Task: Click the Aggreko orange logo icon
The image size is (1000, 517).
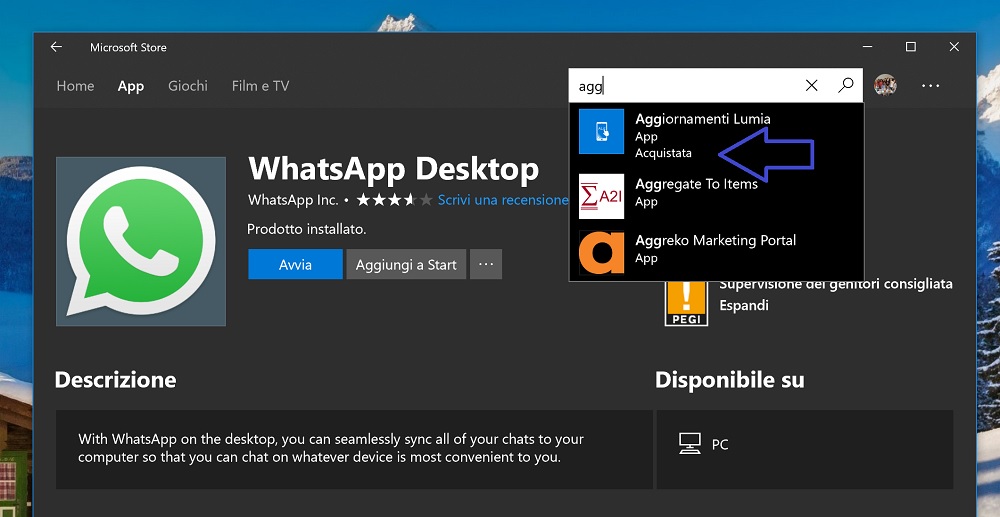Action: (601, 252)
